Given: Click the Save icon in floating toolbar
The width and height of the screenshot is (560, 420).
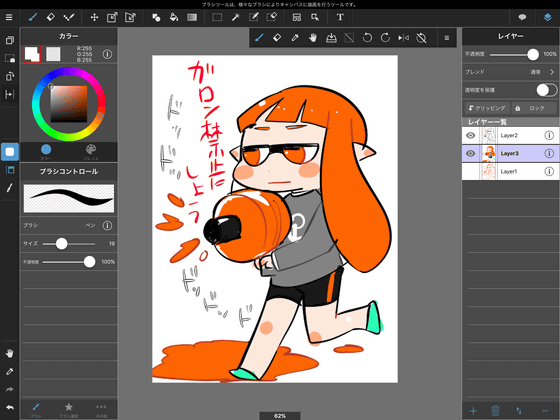Looking at the screenshot, I should pyautogui.click(x=331, y=38).
